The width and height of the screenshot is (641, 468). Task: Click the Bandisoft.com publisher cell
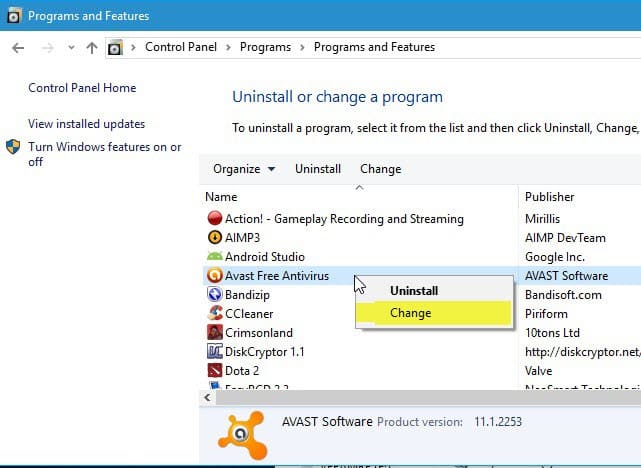(563, 295)
